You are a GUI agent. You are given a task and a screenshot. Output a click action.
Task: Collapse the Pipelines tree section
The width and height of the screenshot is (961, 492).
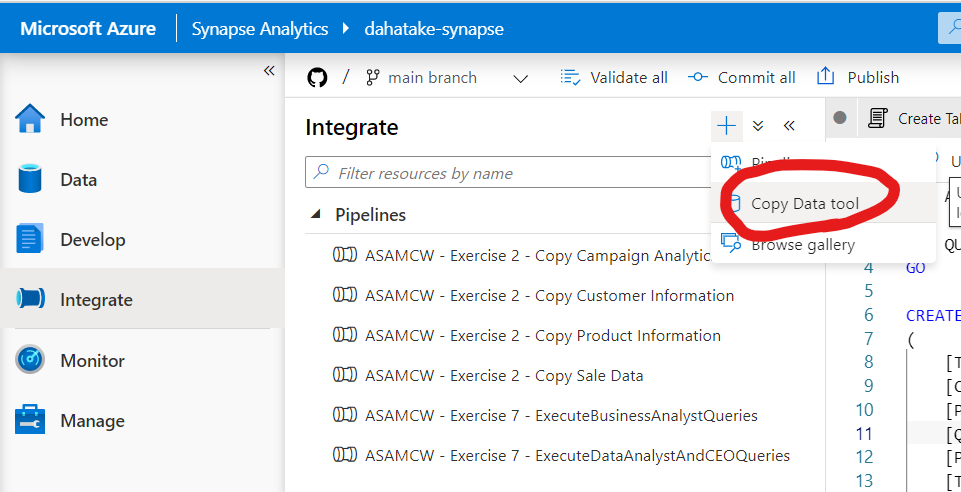(x=316, y=214)
